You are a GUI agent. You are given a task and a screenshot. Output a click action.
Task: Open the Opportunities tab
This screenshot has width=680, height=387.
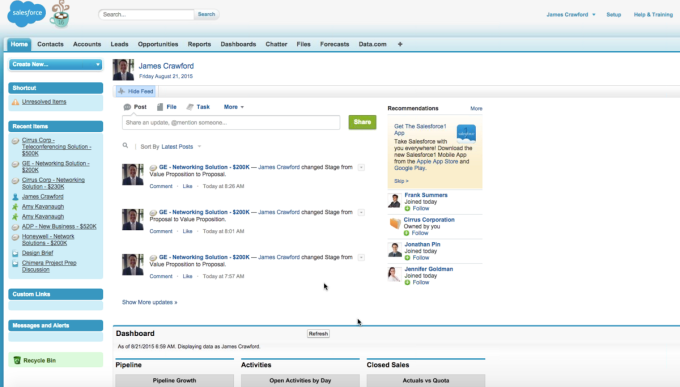point(158,44)
